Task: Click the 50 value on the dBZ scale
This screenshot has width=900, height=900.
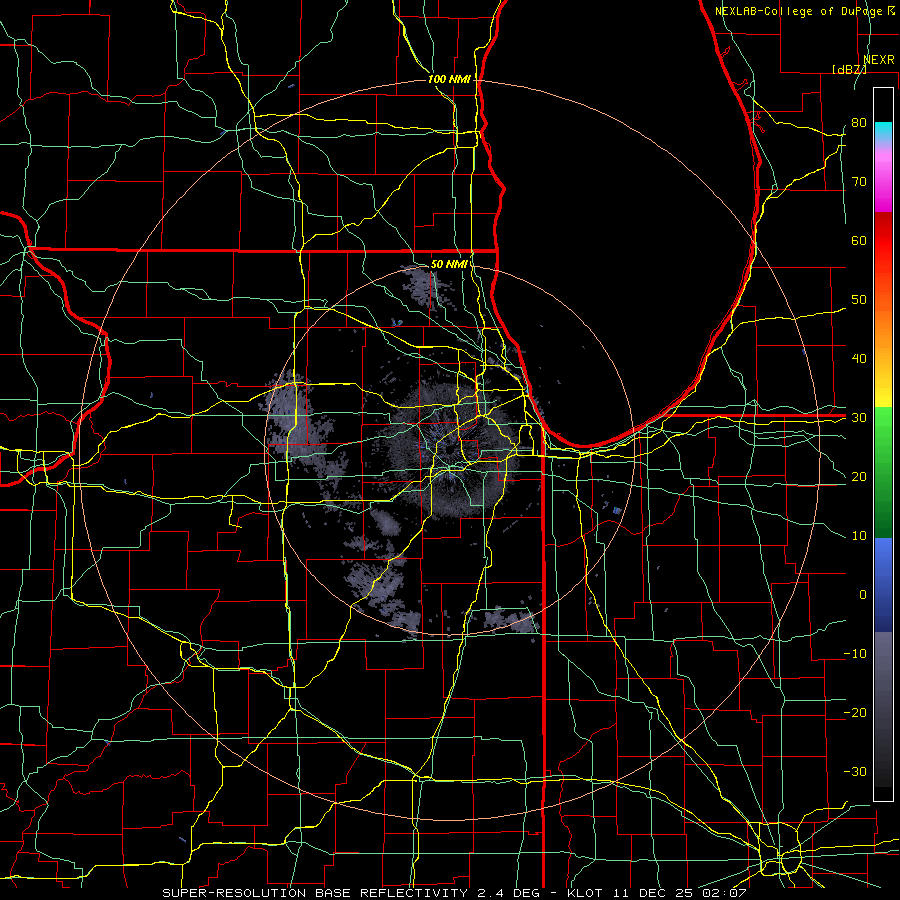Action: tap(859, 300)
